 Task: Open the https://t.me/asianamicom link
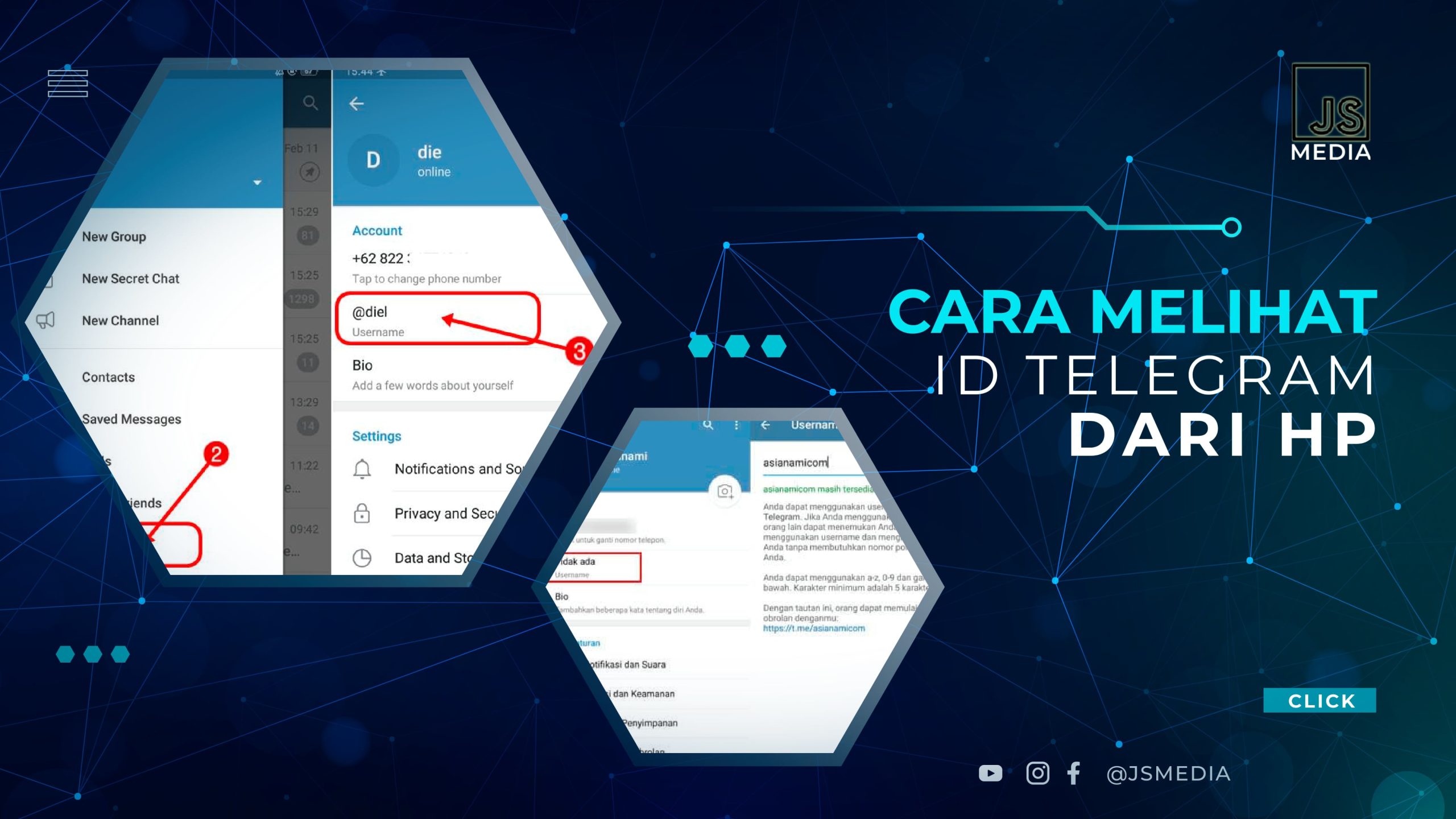[x=813, y=628]
